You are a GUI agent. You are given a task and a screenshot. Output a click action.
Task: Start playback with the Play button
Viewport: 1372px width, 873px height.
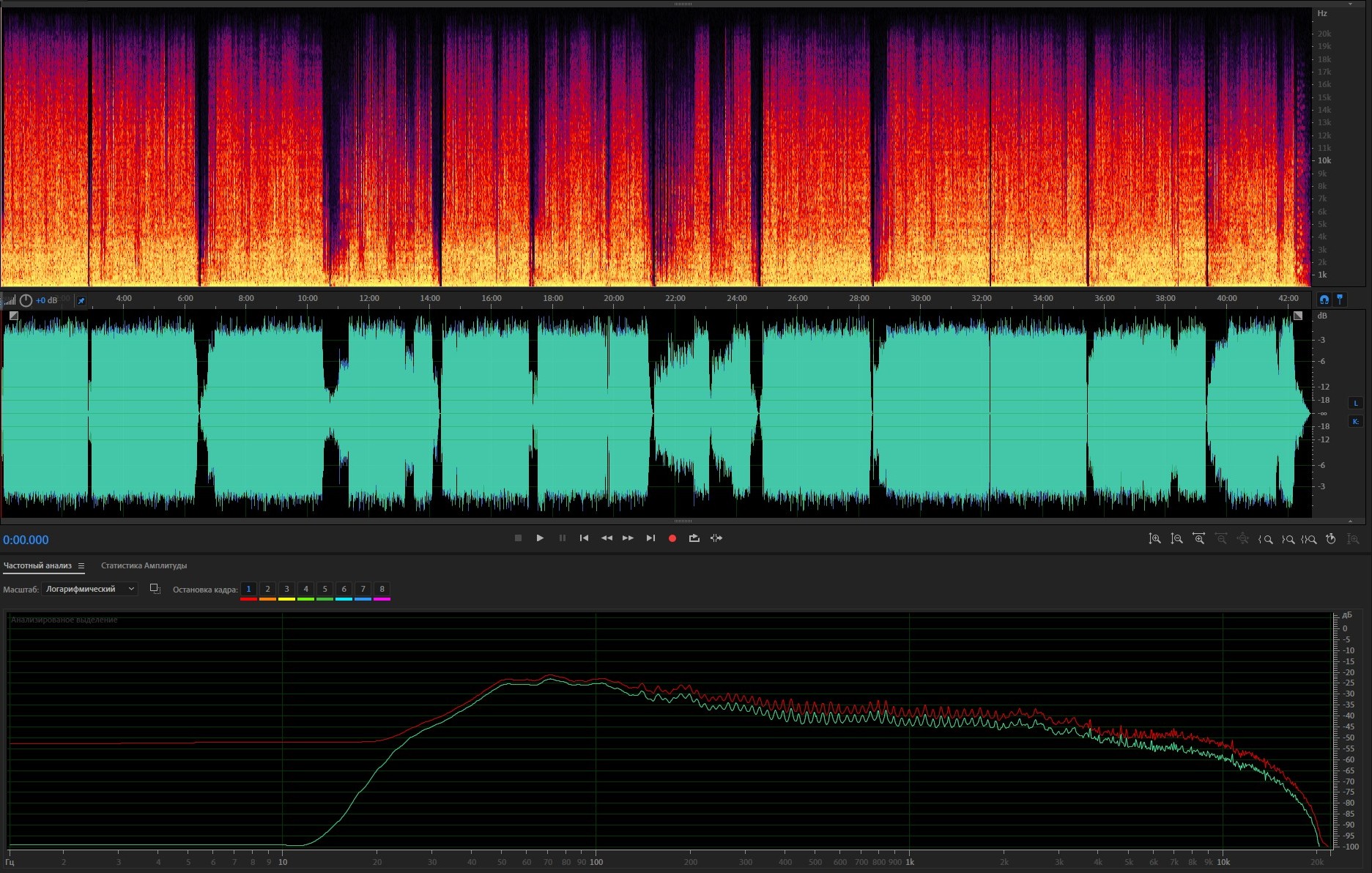tap(540, 538)
